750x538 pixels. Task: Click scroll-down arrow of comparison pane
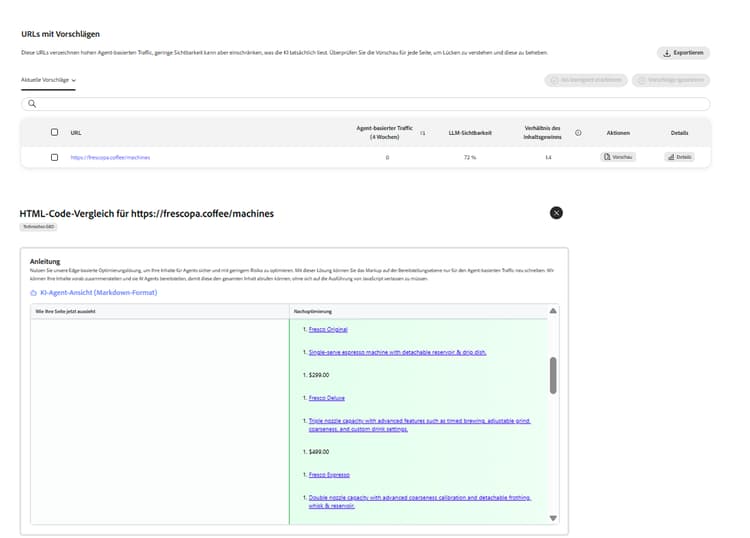click(x=553, y=518)
